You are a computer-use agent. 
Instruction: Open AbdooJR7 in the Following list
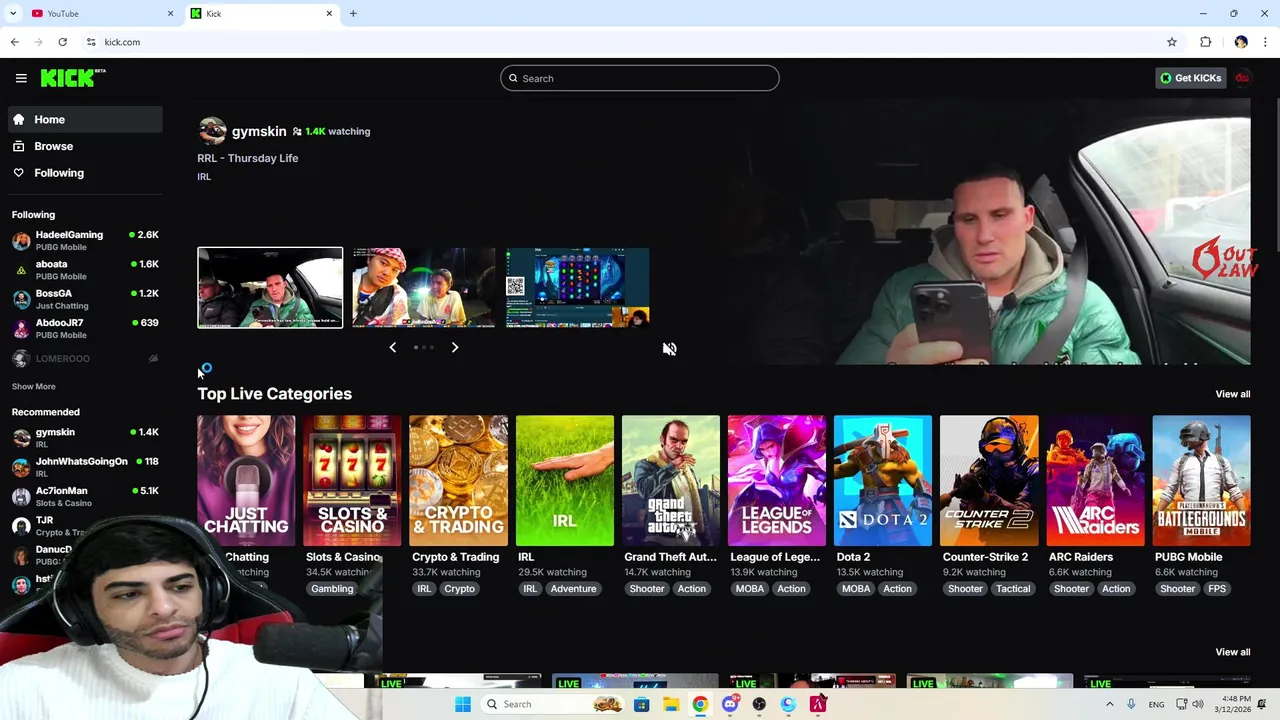(x=85, y=328)
